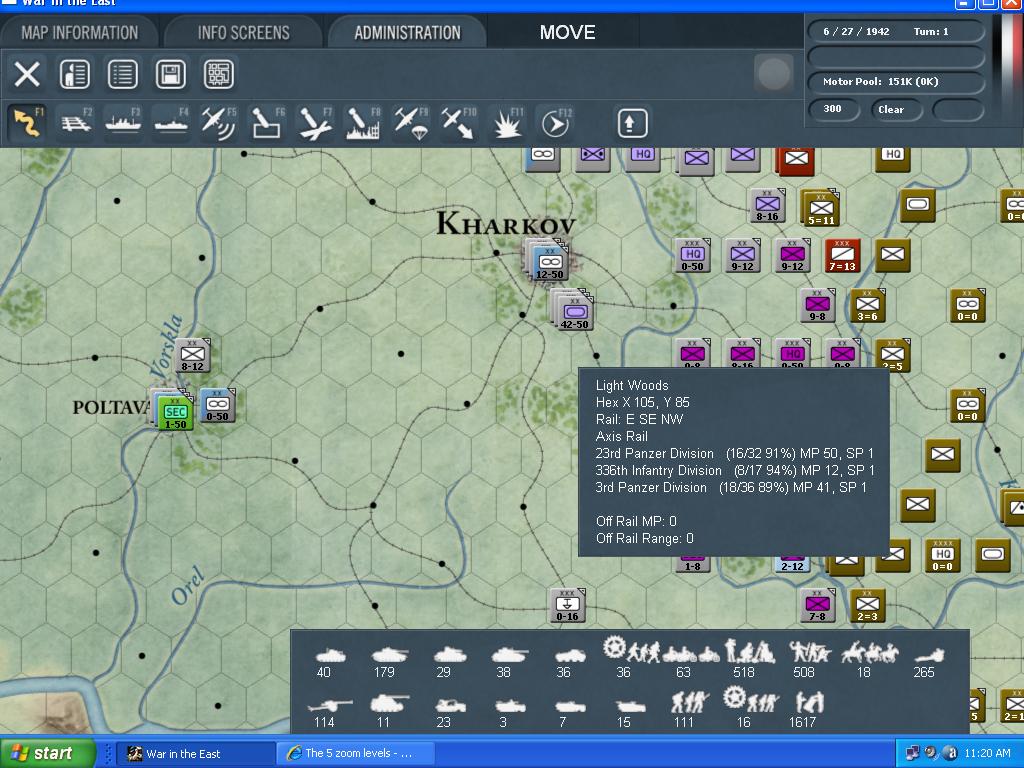Click the 23rd Panzer Division tooltip line
1024x768 pixels.
coord(734,453)
